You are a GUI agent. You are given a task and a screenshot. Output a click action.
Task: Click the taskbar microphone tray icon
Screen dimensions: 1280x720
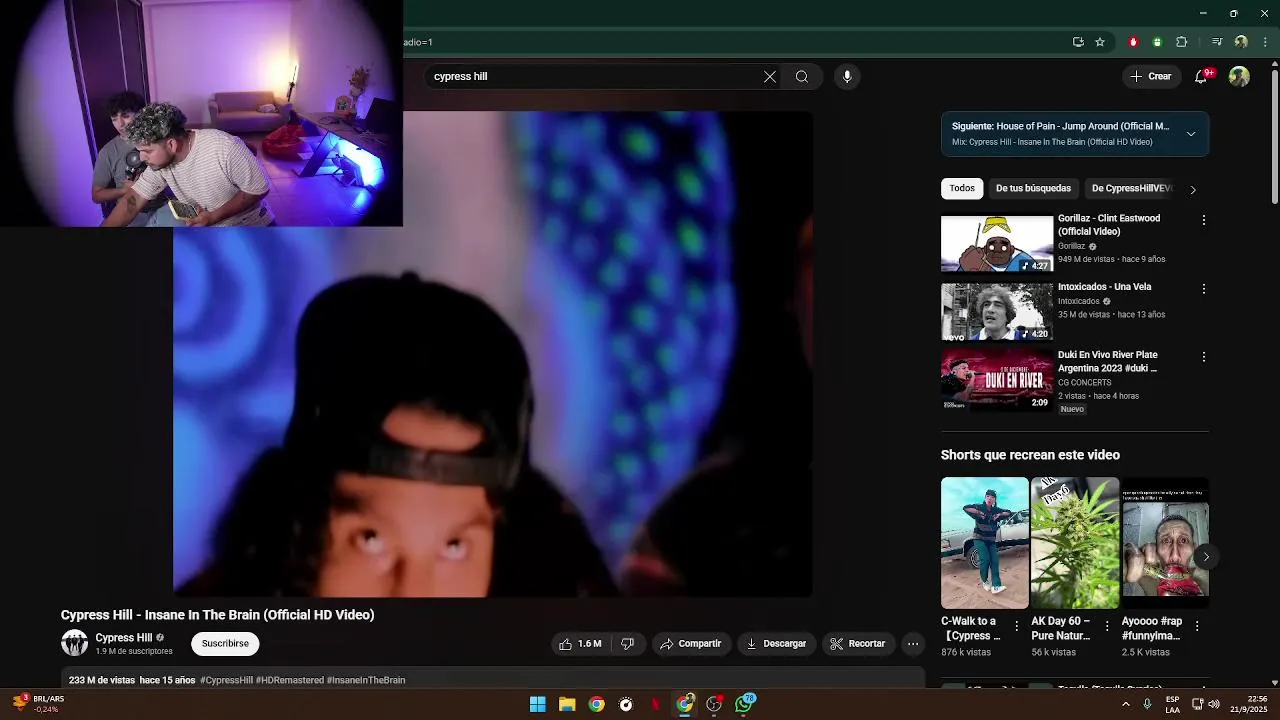1147,704
